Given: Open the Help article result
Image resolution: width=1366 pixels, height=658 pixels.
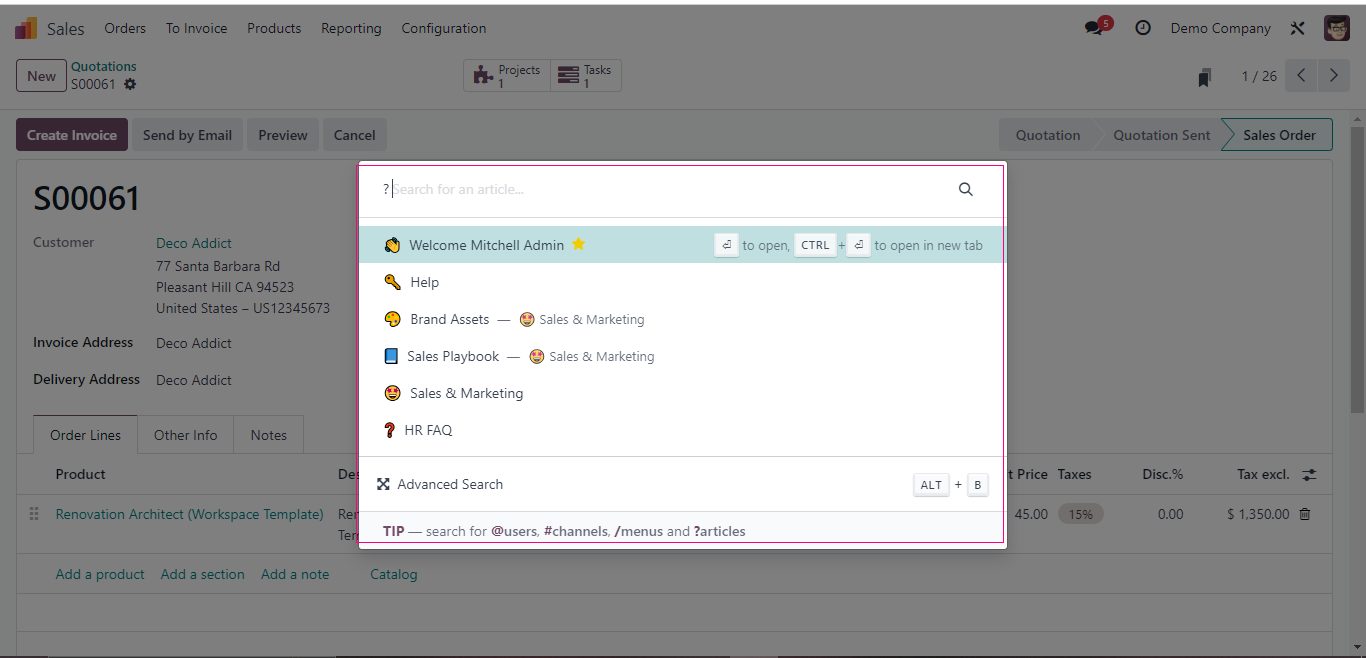Looking at the screenshot, I should pyautogui.click(x=682, y=282).
